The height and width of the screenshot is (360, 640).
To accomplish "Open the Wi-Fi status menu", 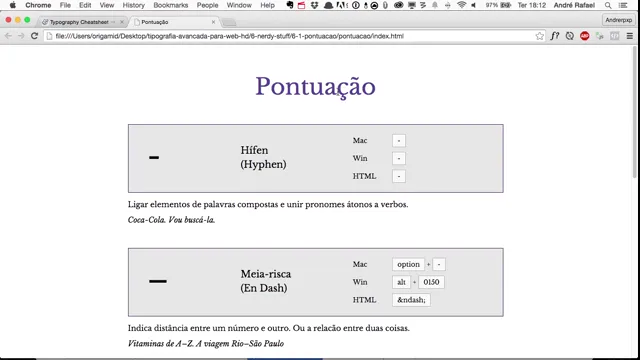I will (462, 5).
